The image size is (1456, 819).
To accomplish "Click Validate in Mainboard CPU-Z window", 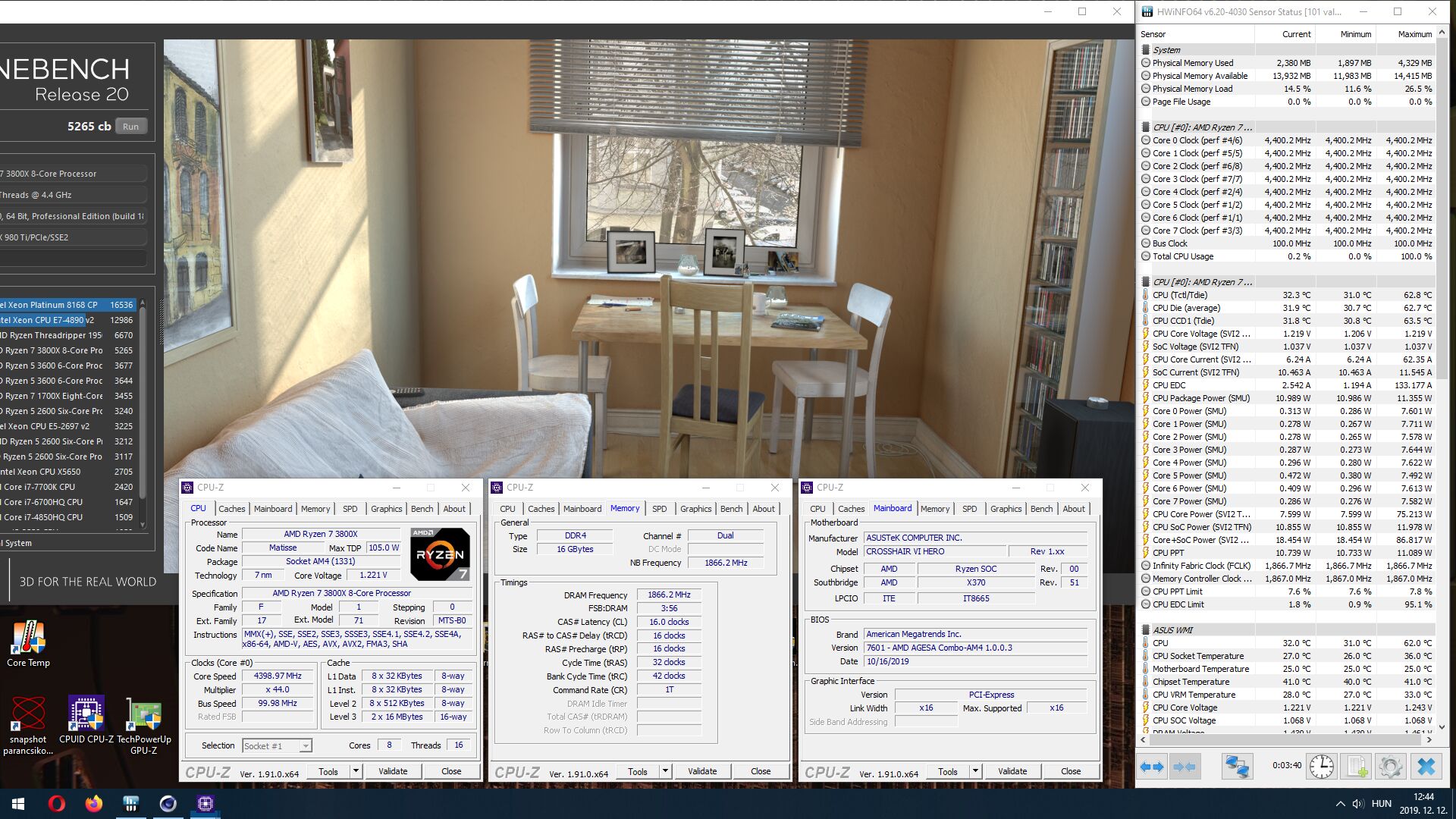I will point(1012,771).
